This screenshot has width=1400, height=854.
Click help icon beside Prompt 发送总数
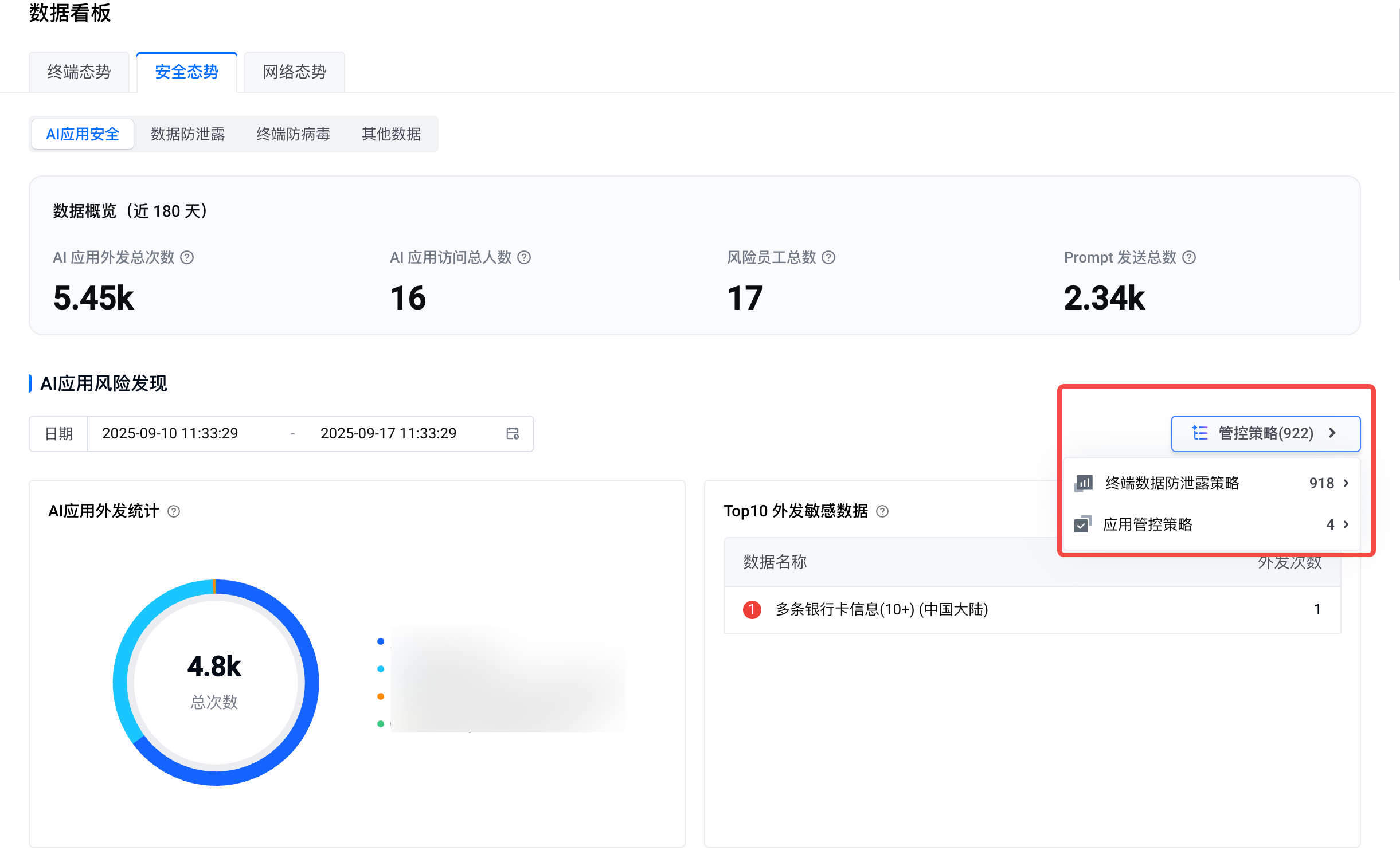(1189, 257)
